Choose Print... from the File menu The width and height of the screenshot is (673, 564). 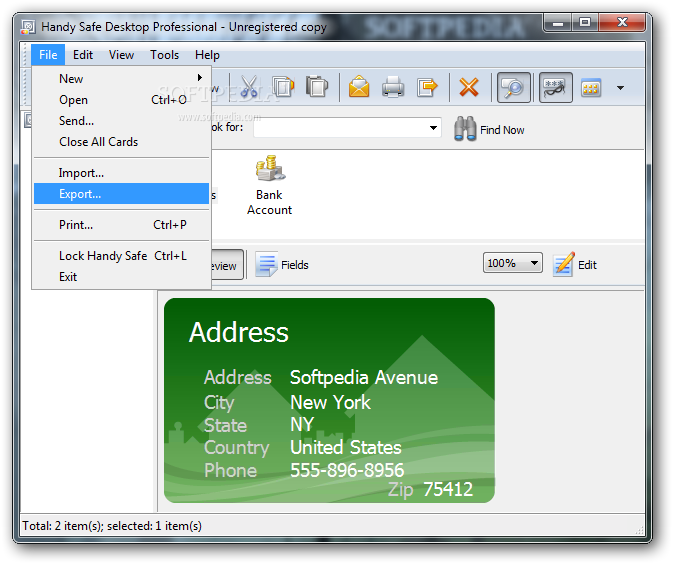pos(121,225)
